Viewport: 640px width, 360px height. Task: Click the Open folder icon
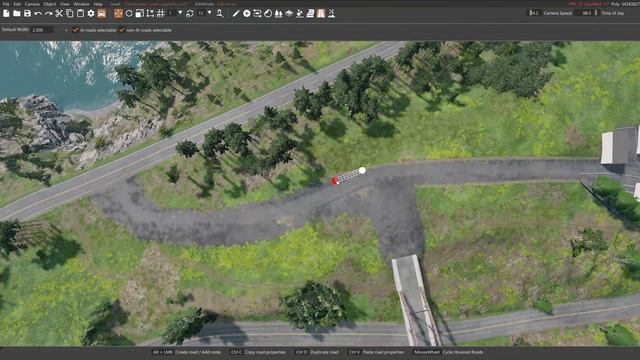17,13
